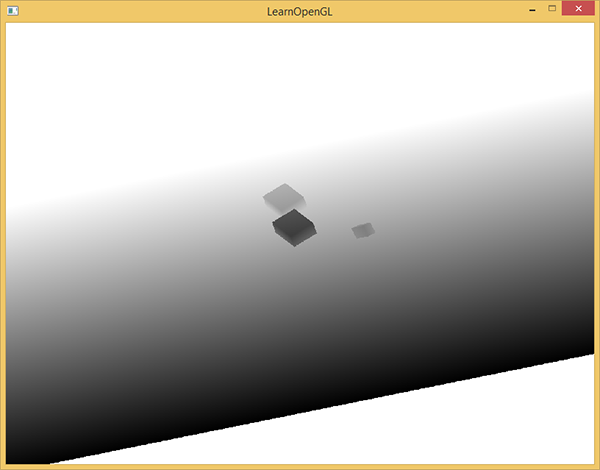Click the white background above the floor plane

300,80
